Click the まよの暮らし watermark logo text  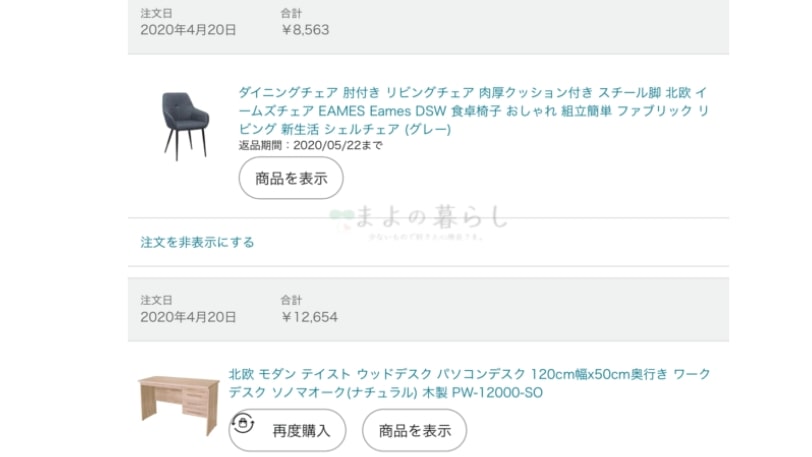pyautogui.click(x=431, y=217)
